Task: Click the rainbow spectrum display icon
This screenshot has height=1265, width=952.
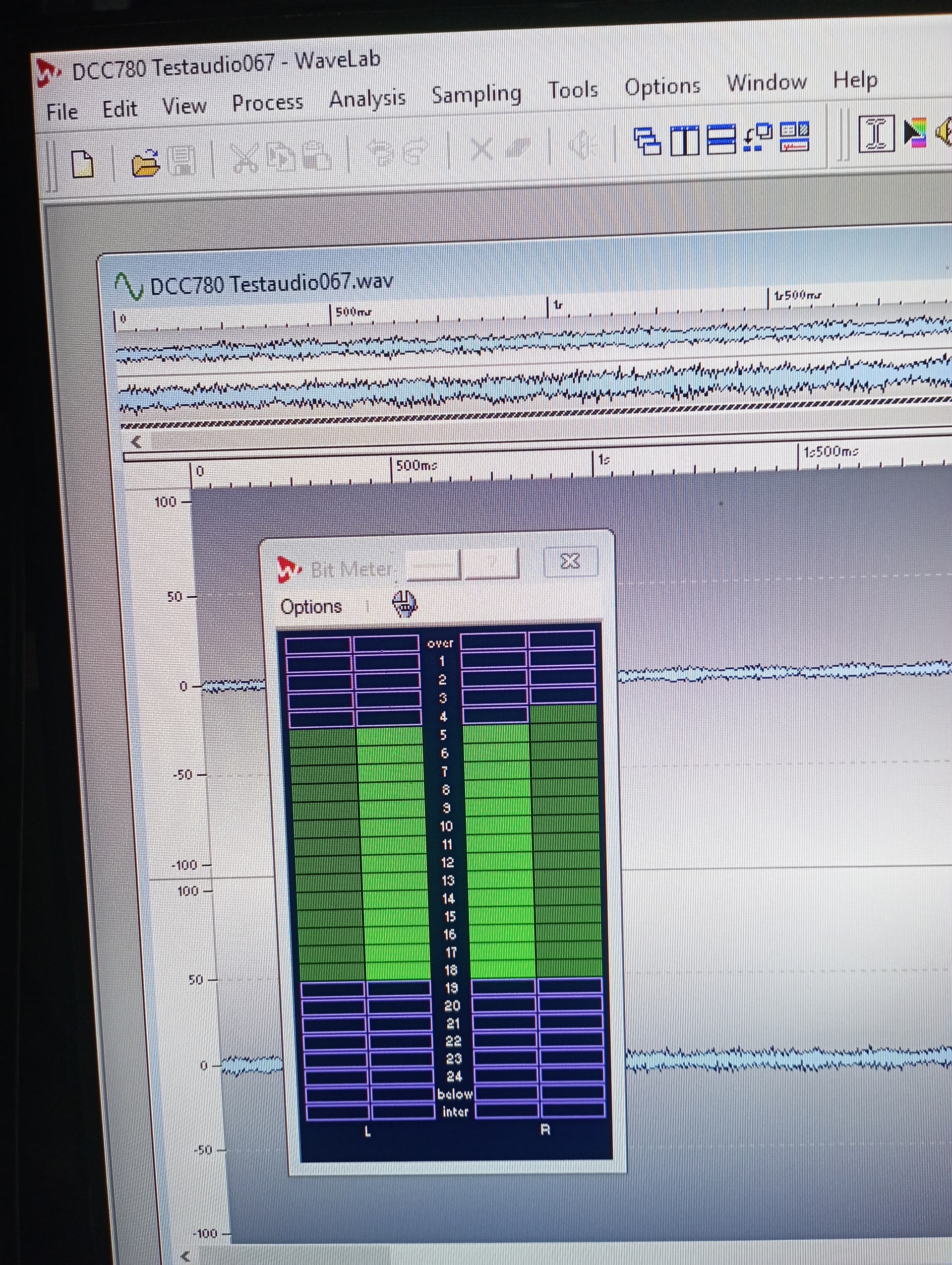Action: tap(914, 132)
